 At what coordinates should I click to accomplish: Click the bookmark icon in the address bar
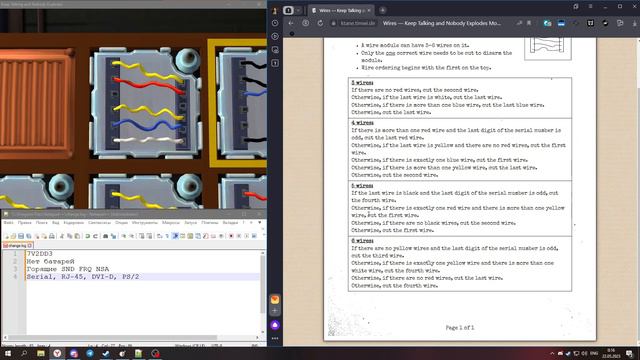pyautogui.click(x=529, y=23)
